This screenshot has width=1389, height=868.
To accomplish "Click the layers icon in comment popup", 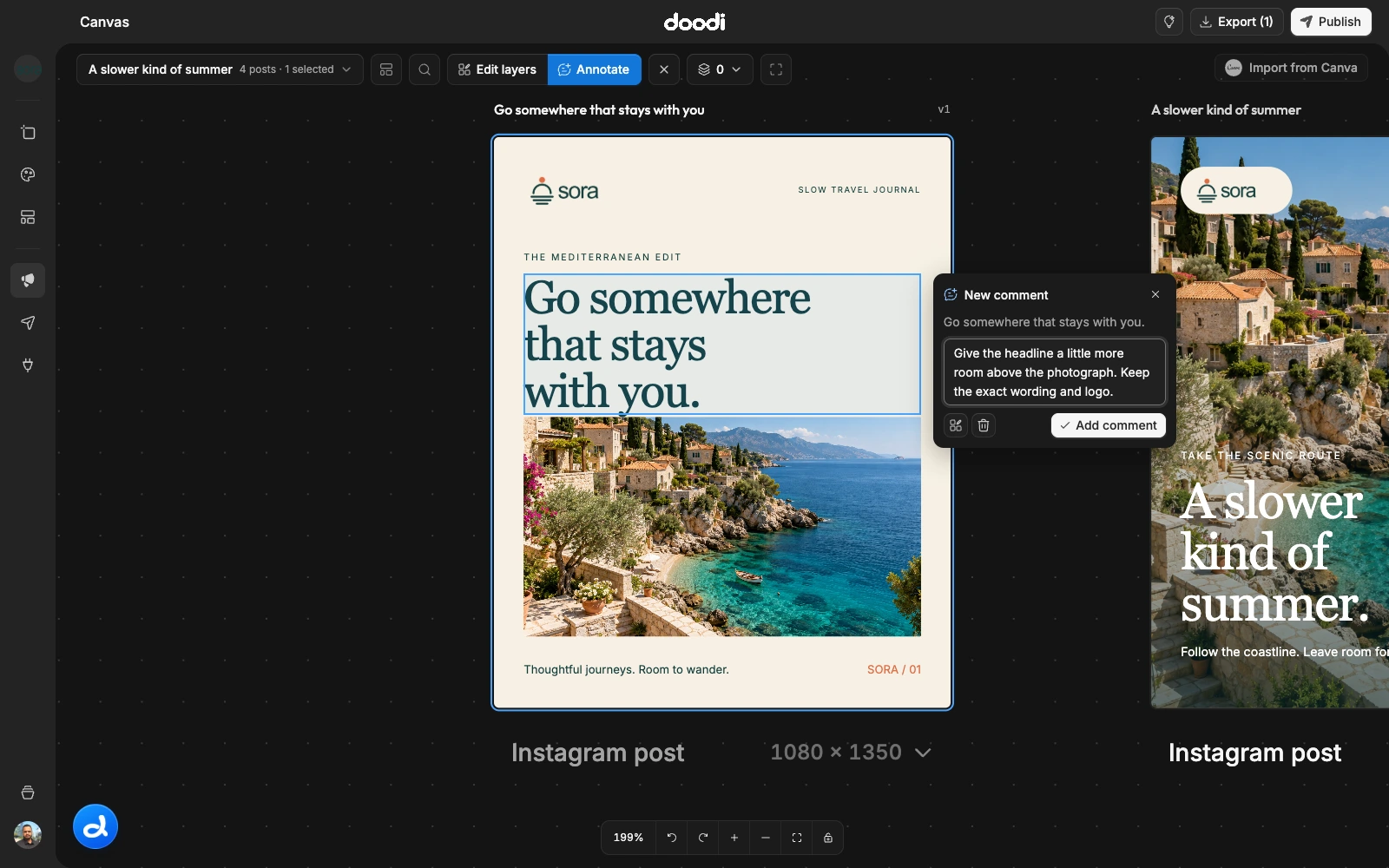I will tap(956, 425).
